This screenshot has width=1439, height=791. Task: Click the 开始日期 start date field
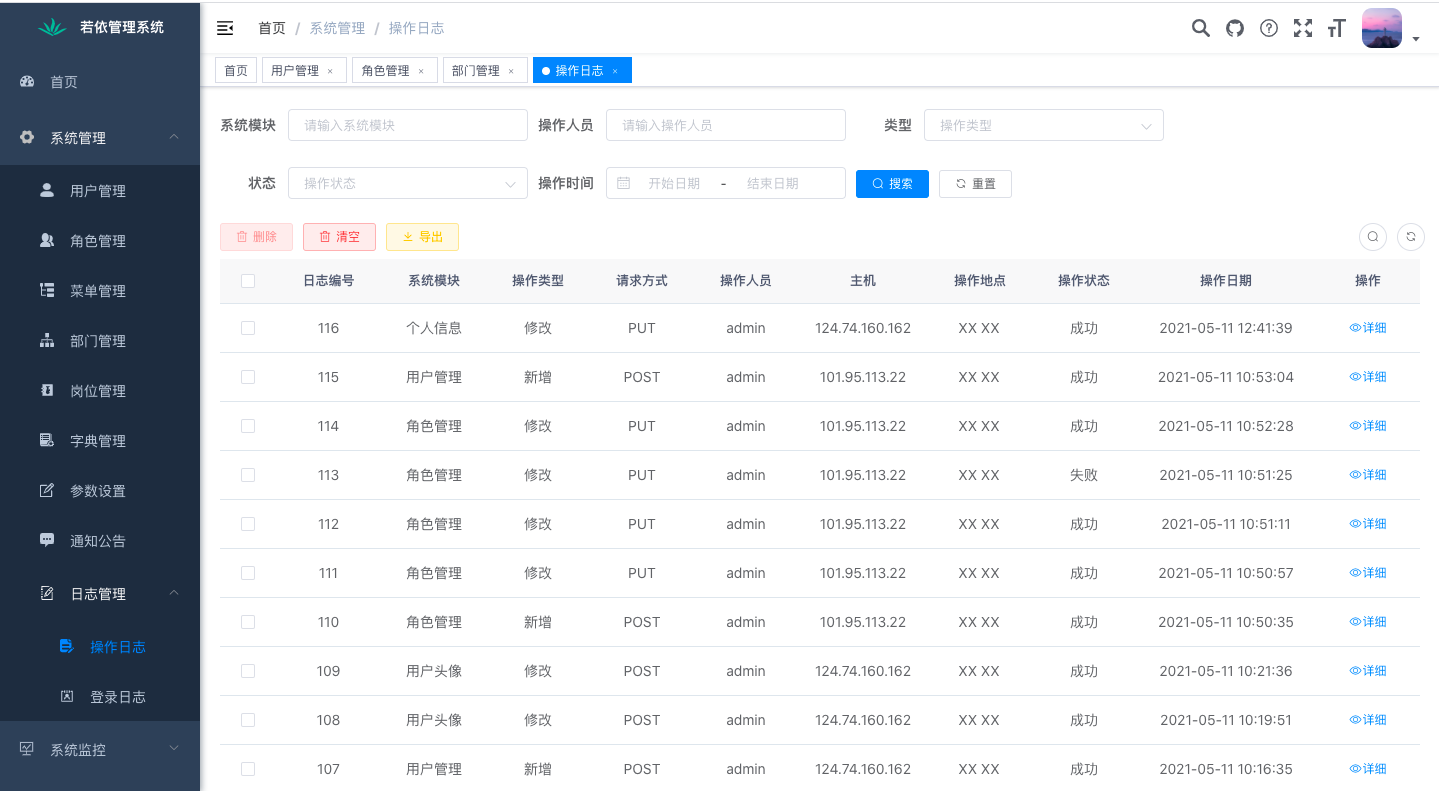pos(674,184)
